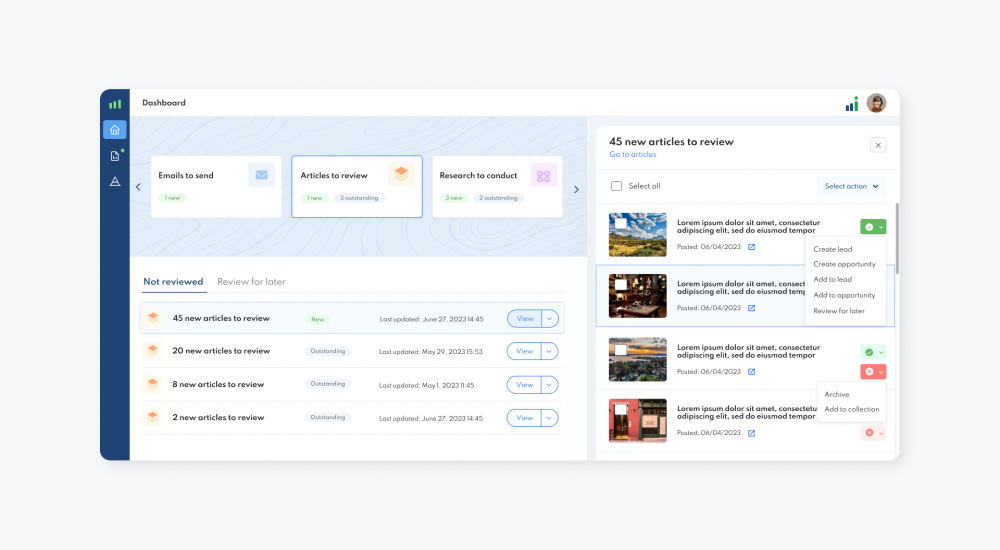Open the Select action dropdown
The width and height of the screenshot is (1000, 550).
point(851,186)
